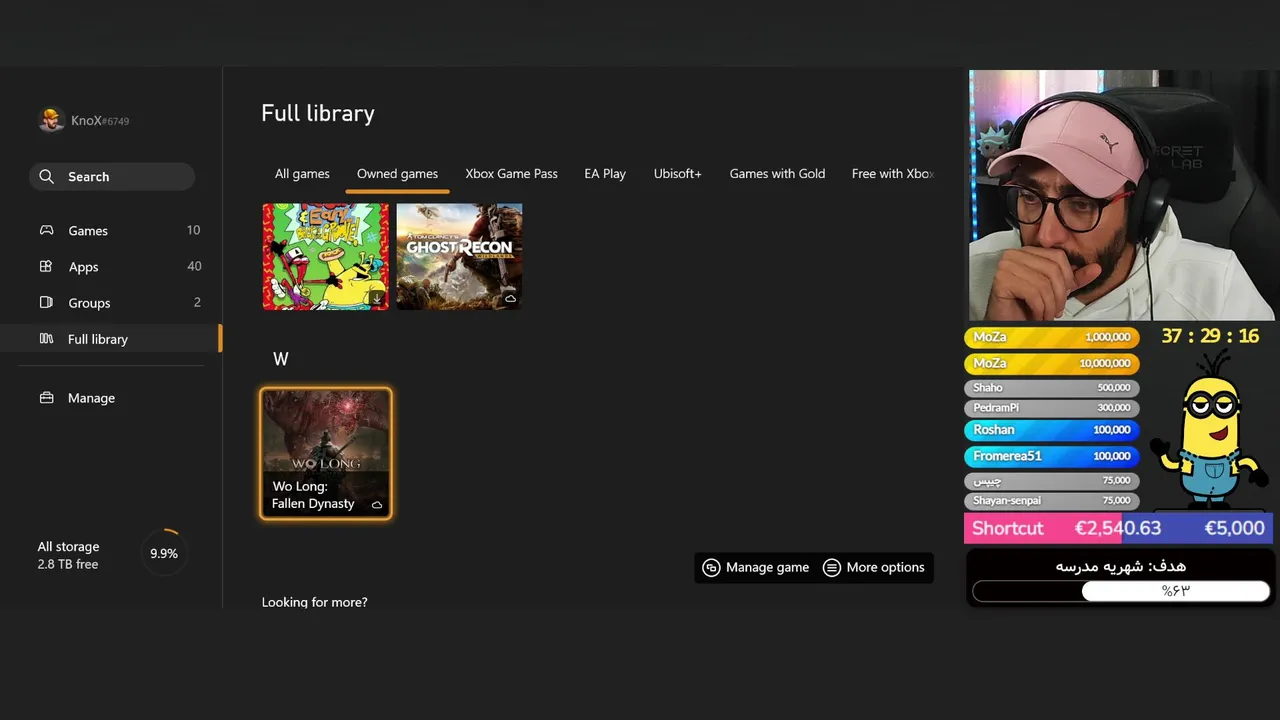Click the Games count 10
Image resolution: width=1280 pixels, height=720 pixels.
(193, 230)
